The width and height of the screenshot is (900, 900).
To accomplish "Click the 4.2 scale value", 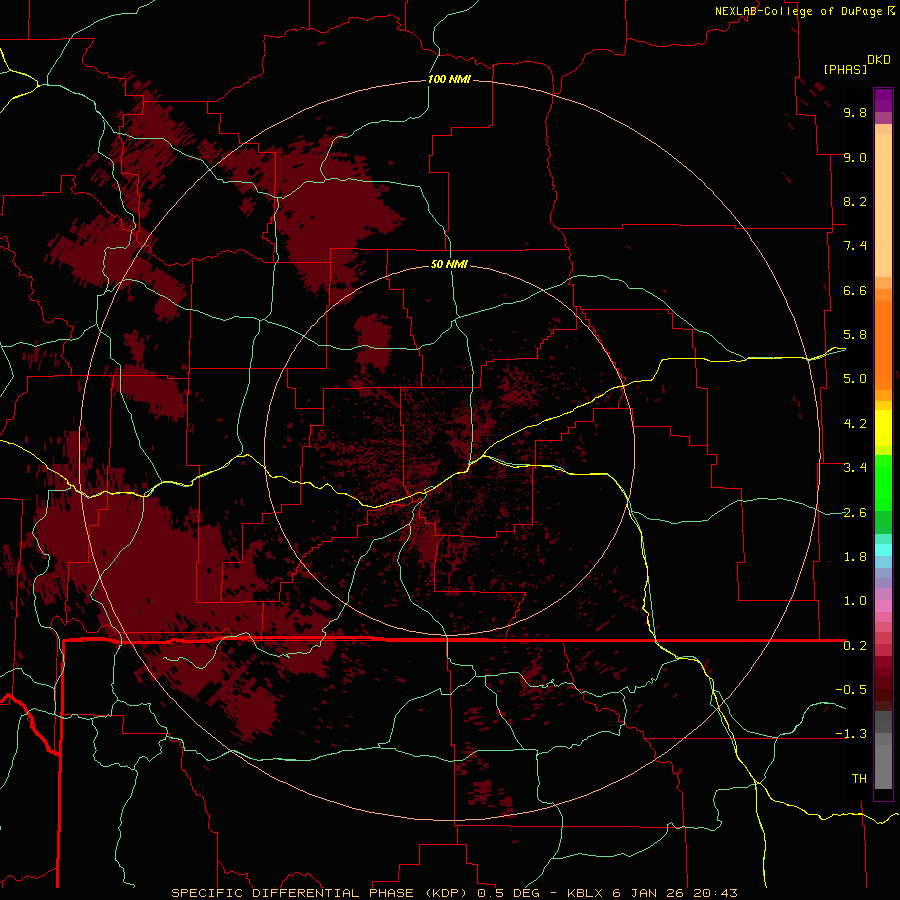I will 855,424.
